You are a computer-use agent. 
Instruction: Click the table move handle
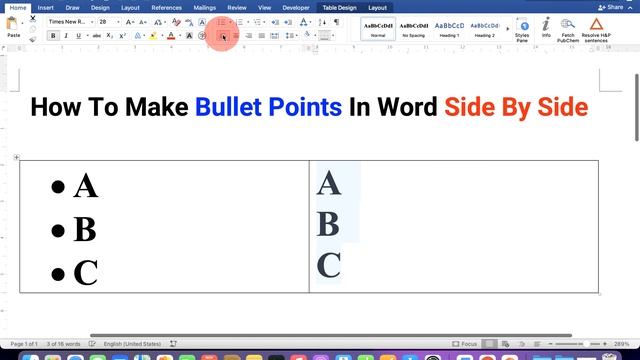click(x=16, y=157)
